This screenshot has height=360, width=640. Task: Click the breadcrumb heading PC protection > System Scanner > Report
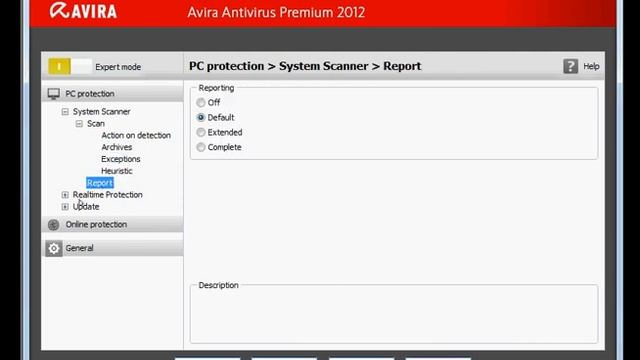tap(305, 66)
